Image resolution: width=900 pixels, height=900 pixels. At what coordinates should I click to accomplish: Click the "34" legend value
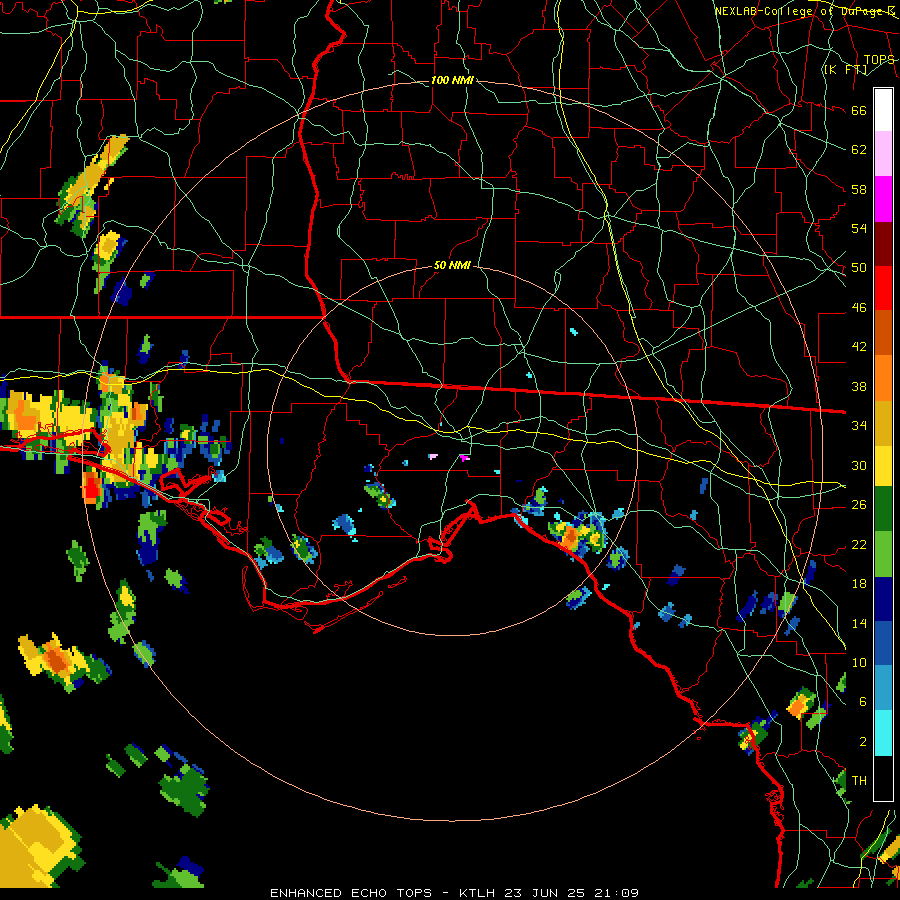859,426
